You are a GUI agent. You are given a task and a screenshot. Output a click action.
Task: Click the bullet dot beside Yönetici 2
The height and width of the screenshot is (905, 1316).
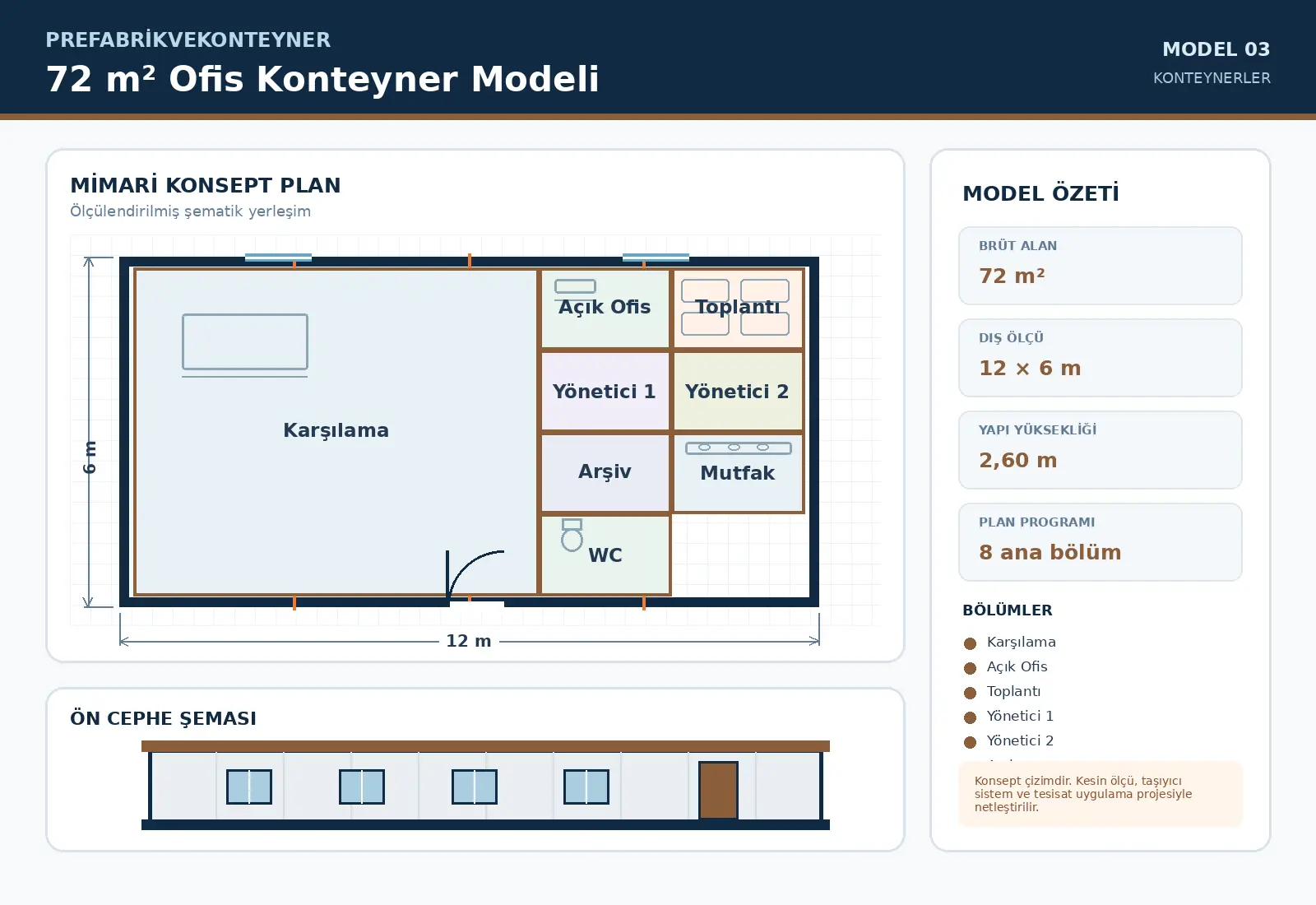coord(970,742)
